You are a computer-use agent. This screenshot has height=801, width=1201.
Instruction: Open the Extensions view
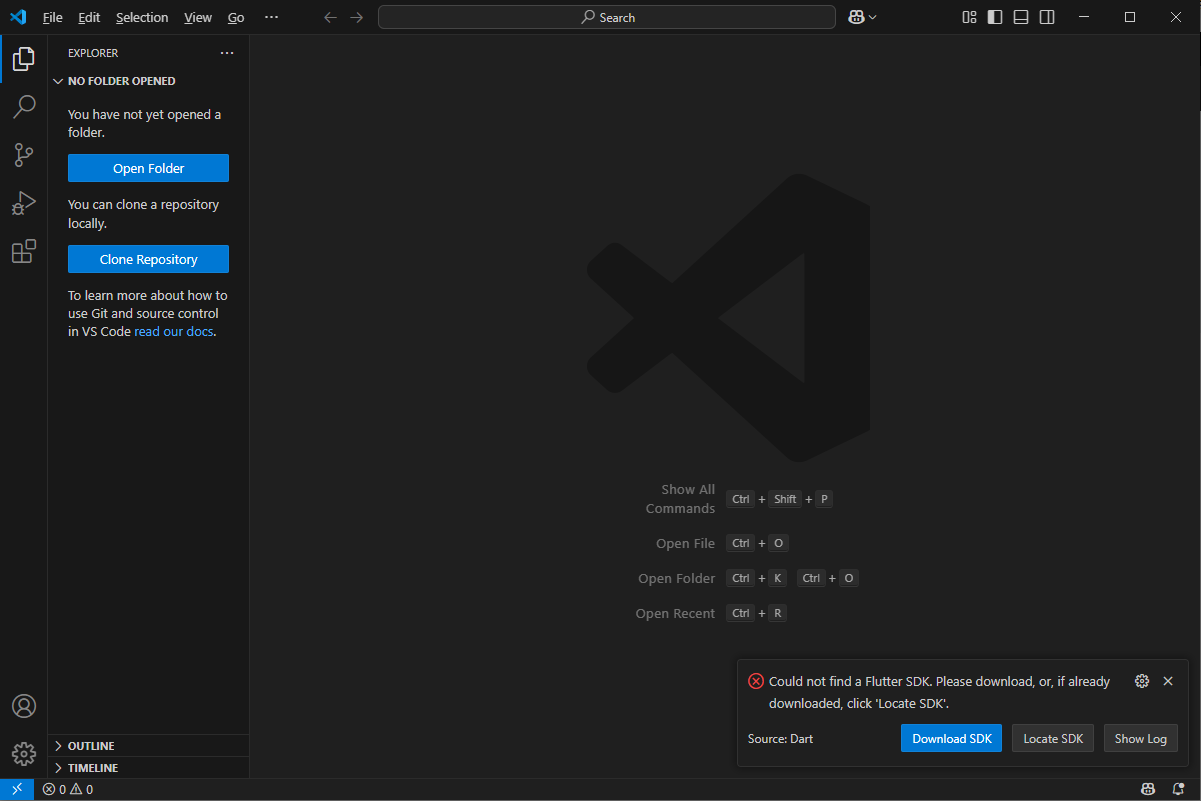23,251
